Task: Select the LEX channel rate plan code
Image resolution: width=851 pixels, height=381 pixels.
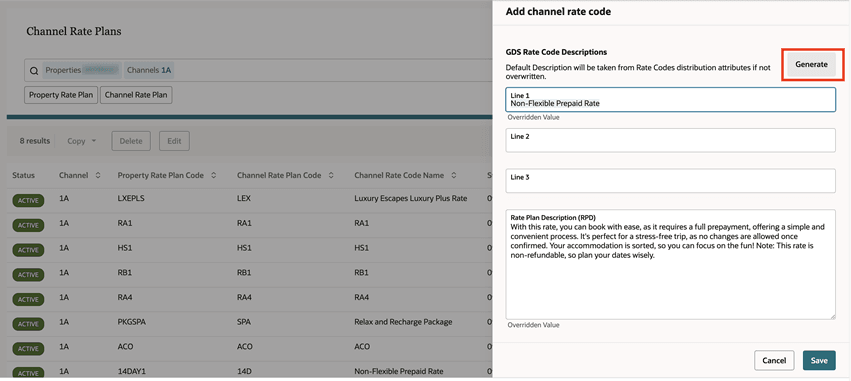Action: coord(244,199)
